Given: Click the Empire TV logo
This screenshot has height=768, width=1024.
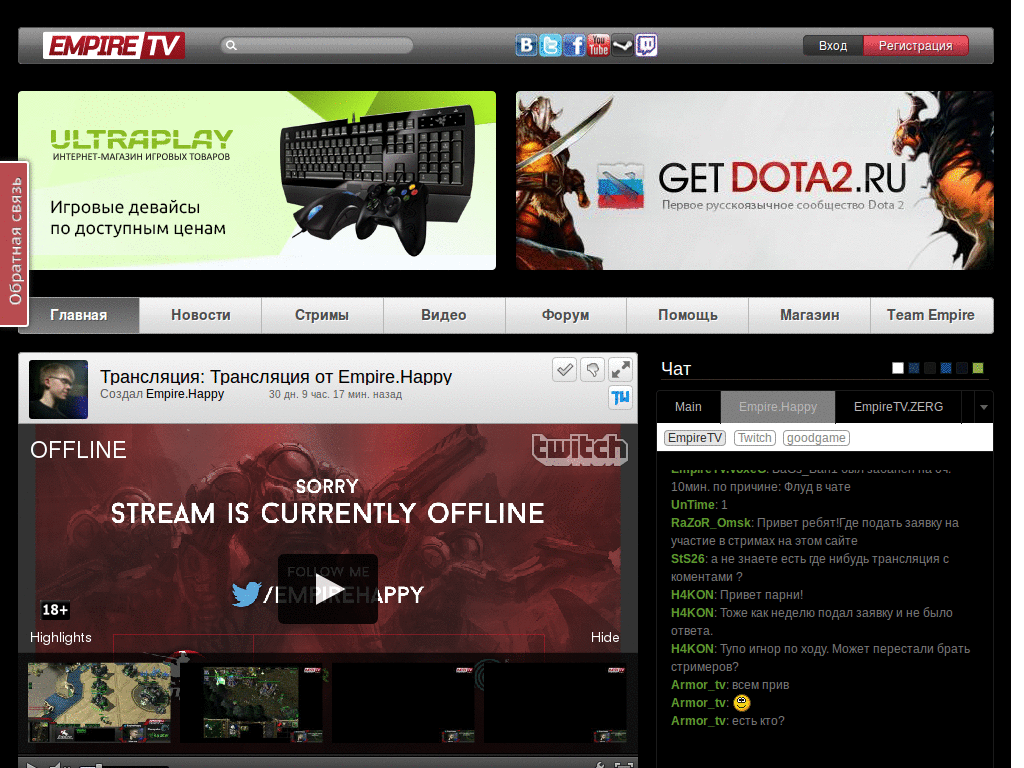Looking at the screenshot, I should point(114,46).
